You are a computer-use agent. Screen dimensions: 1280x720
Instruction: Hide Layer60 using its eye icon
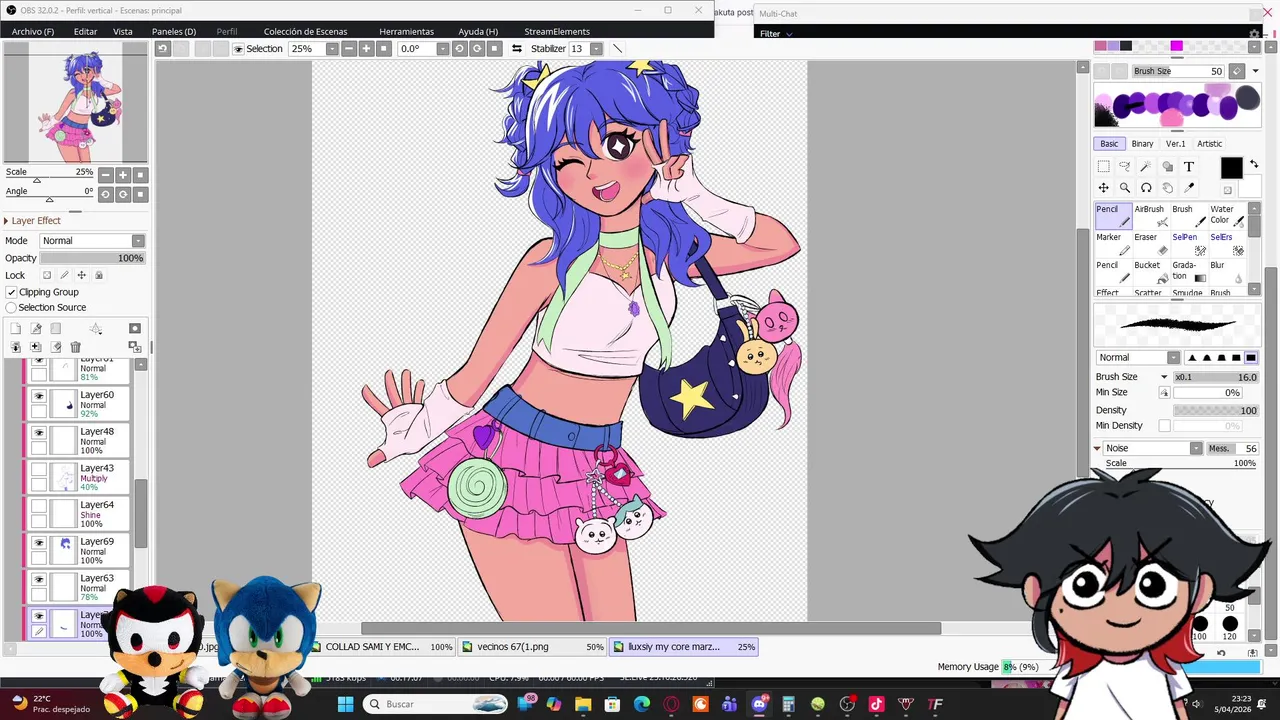click(39, 396)
